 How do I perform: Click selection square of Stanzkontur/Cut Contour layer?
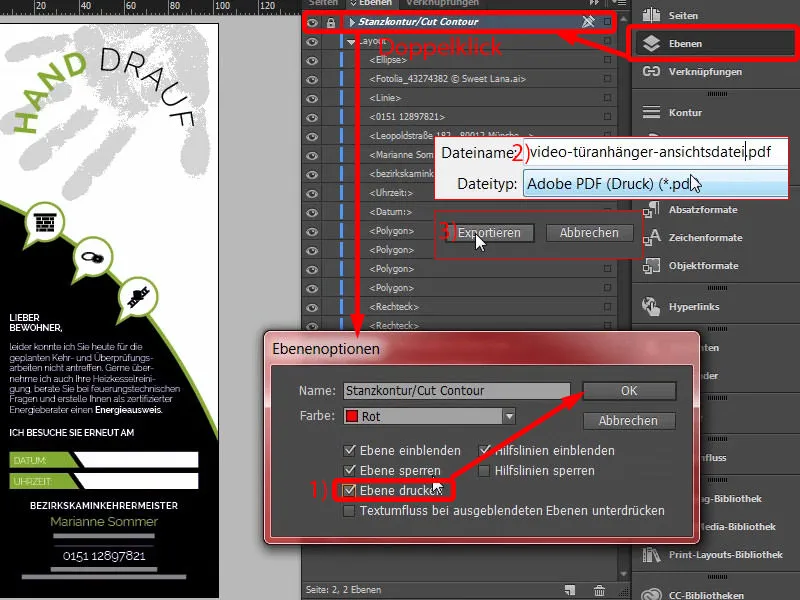607,21
